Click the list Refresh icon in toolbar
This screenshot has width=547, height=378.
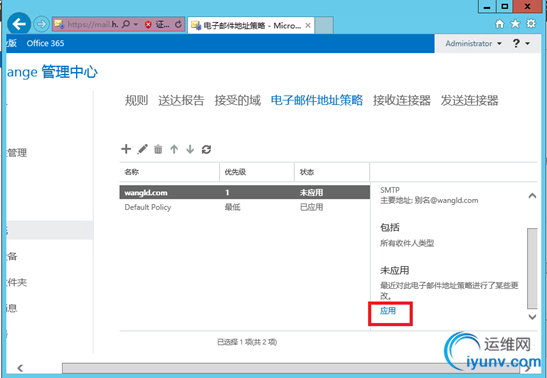(x=206, y=149)
